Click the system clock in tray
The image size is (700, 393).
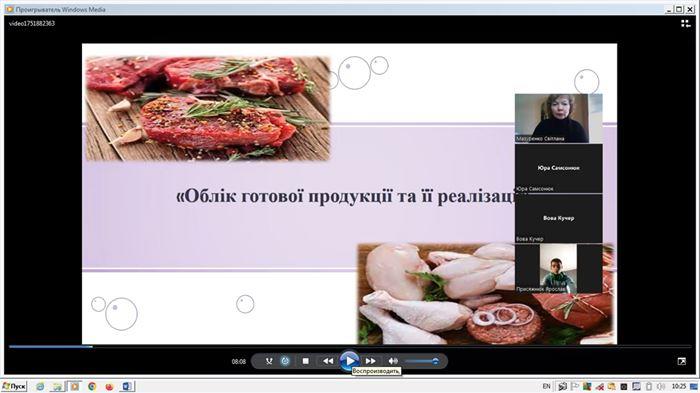click(x=679, y=386)
